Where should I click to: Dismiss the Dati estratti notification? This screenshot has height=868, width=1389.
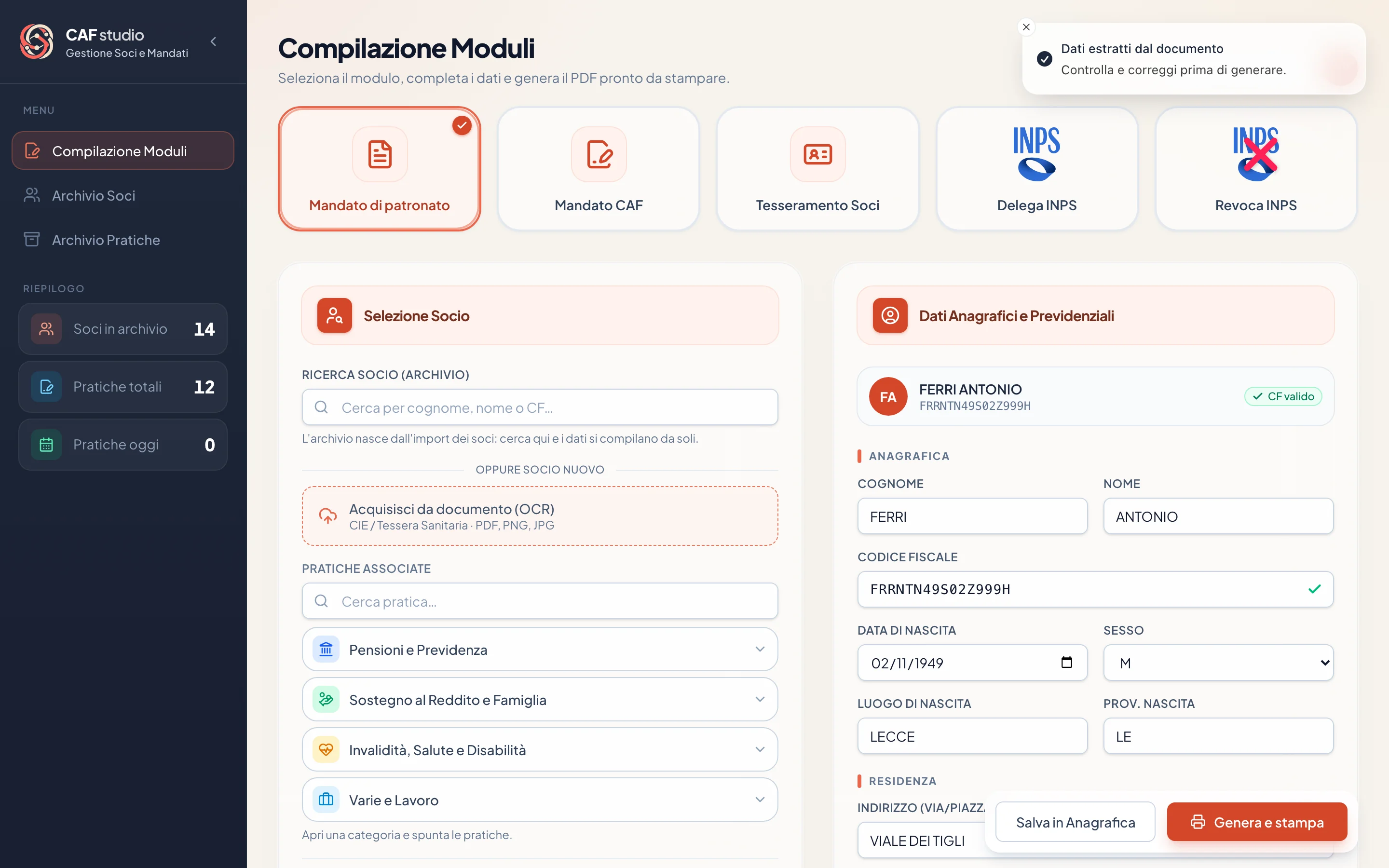point(1026,27)
